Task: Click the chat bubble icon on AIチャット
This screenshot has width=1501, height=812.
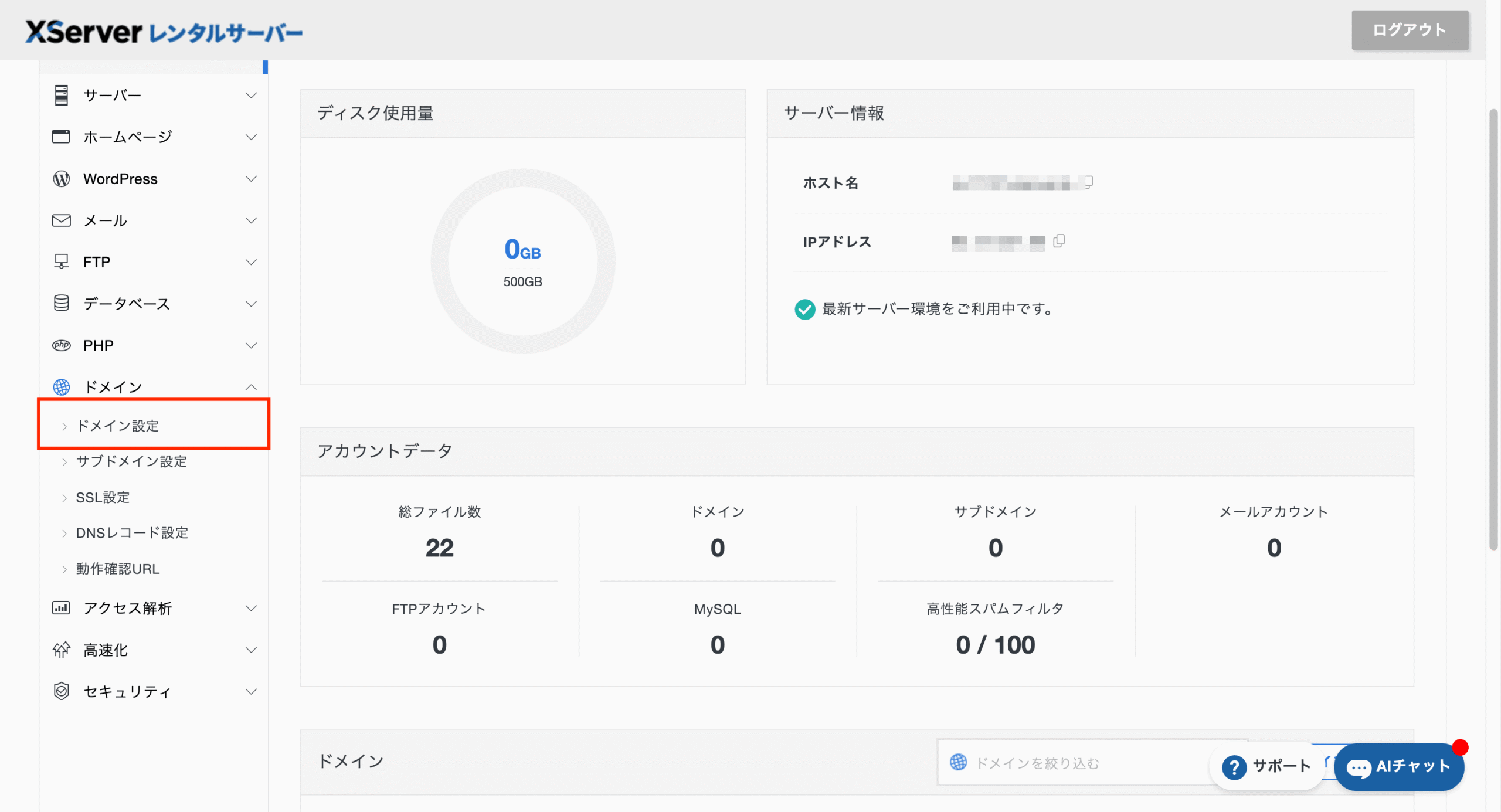Action: point(1359,767)
